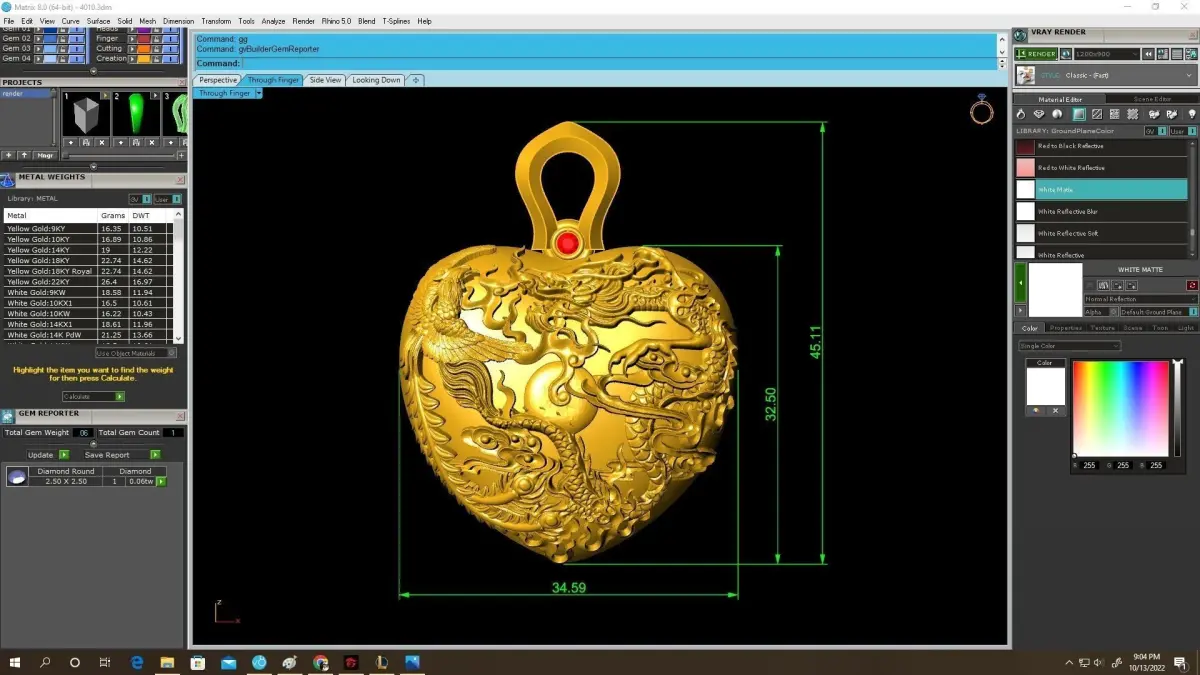Toggle the Gem 03 layer lock
The height and width of the screenshot is (675, 1200).
click(63, 48)
